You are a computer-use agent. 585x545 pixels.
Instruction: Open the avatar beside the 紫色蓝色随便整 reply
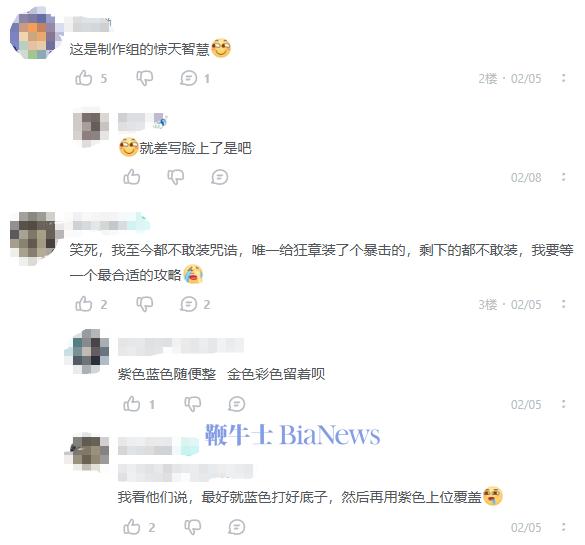89,351
